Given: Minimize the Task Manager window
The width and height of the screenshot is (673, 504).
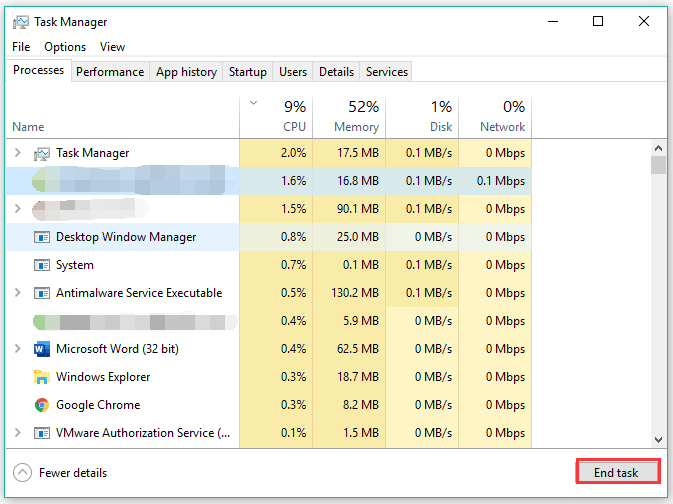Looking at the screenshot, I should point(553,21).
